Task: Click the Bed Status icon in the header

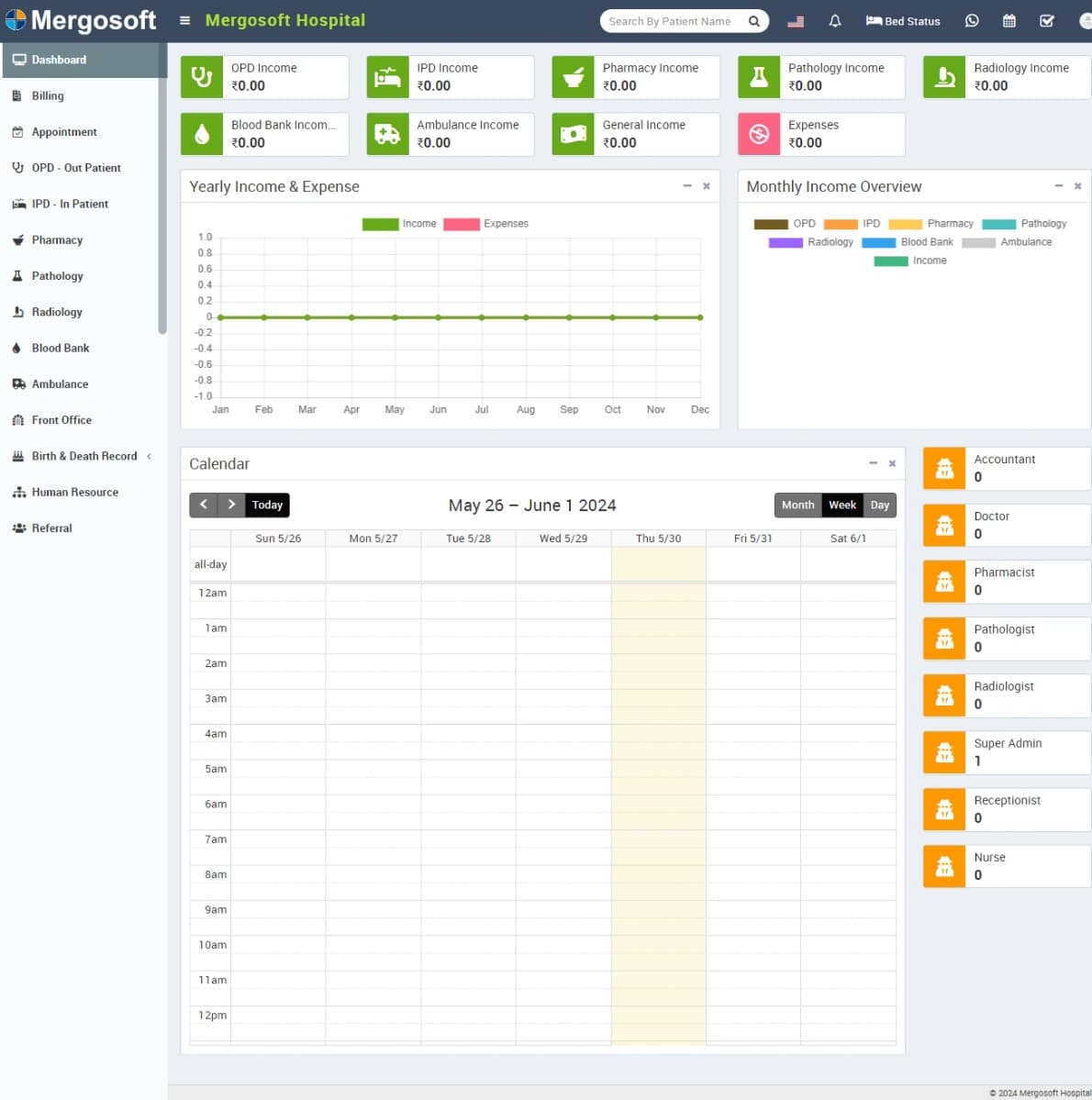Action: [902, 21]
